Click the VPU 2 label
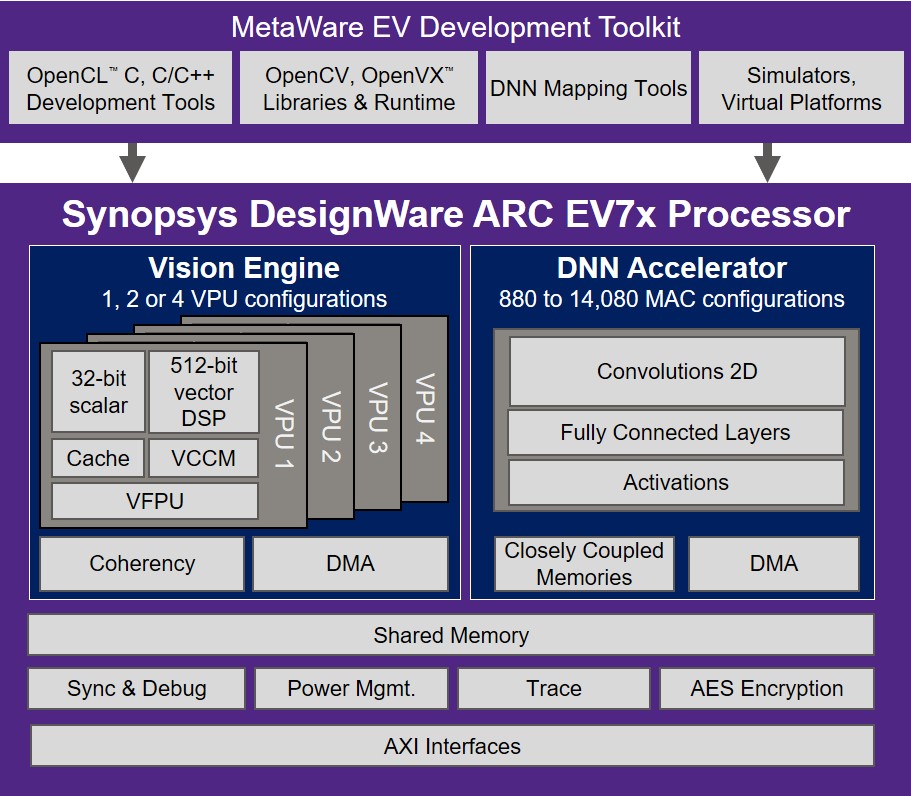911x796 pixels. click(x=331, y=426)
